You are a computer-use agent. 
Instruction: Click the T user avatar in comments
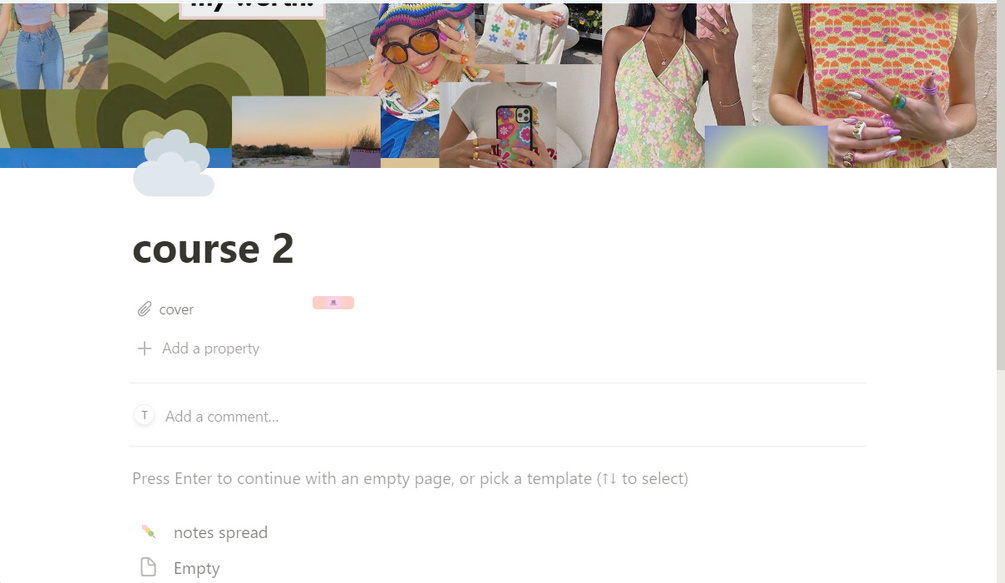[144, 416]
